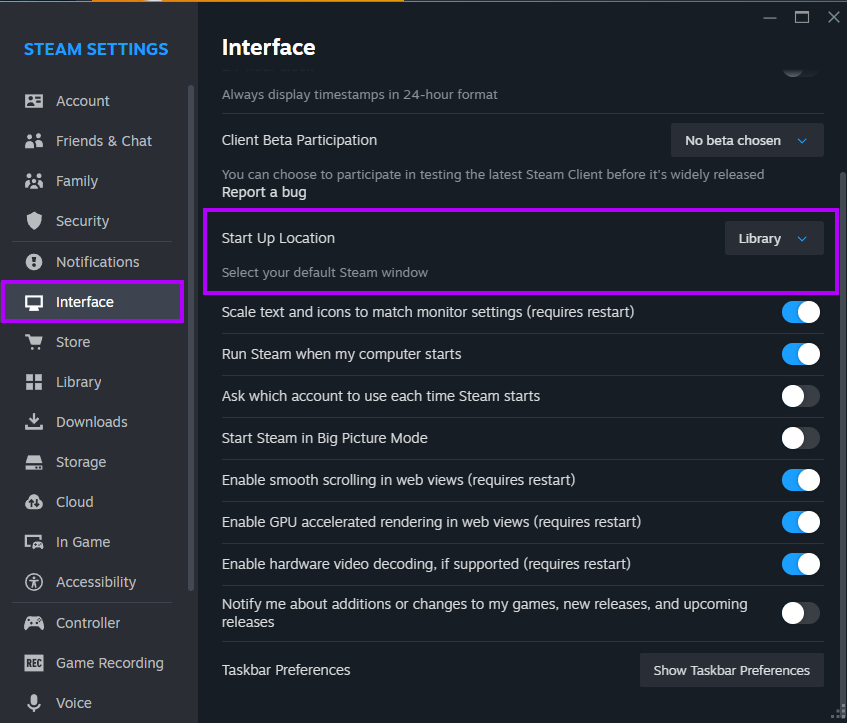The image size is (847, 723).
Task: Click the Interface monitor icon
Action: pos(33,303)
